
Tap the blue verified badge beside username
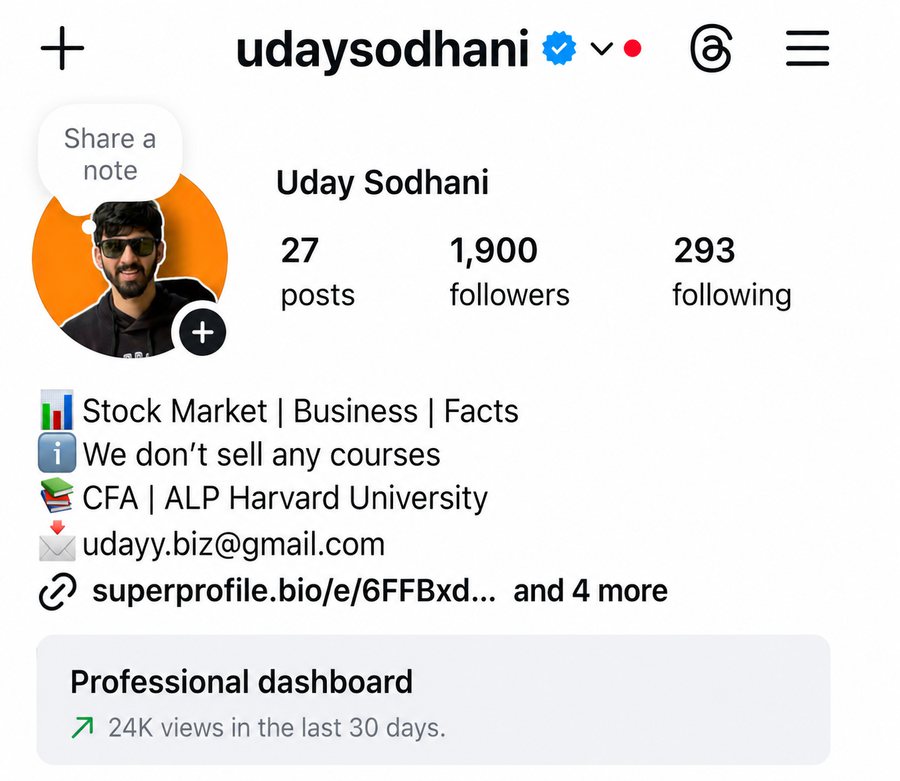click(558, 49)
